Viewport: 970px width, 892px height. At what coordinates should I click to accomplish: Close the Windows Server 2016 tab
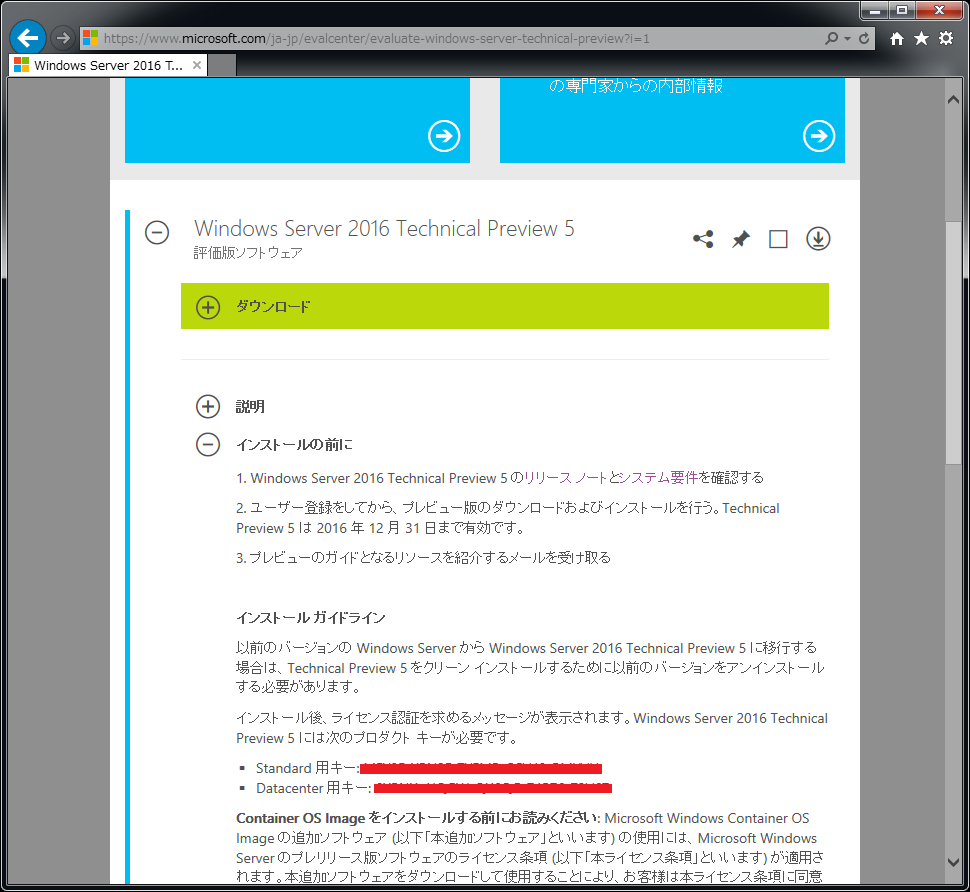click(197, 63)
